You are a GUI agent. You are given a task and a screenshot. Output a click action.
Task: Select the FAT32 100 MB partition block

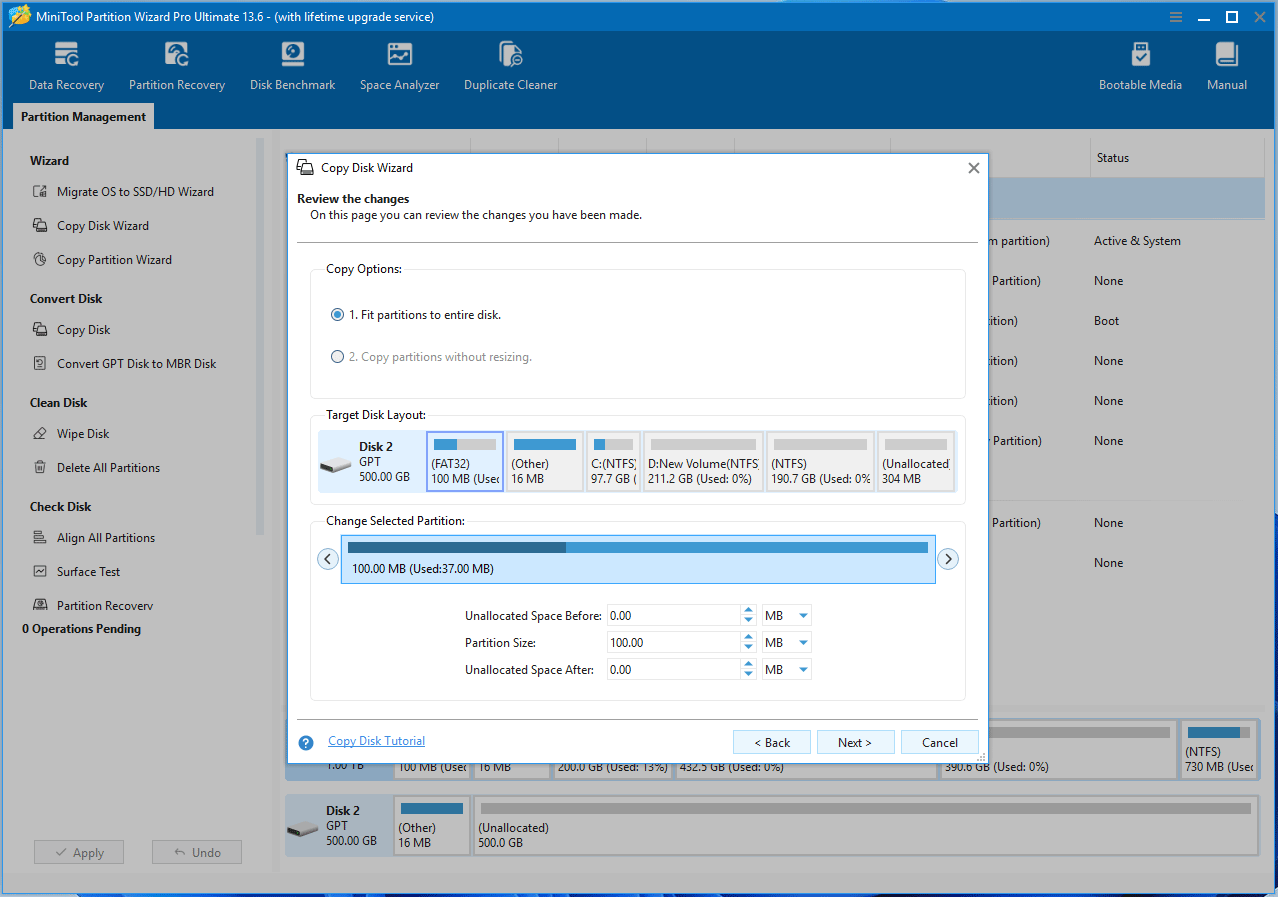point(465,461)
